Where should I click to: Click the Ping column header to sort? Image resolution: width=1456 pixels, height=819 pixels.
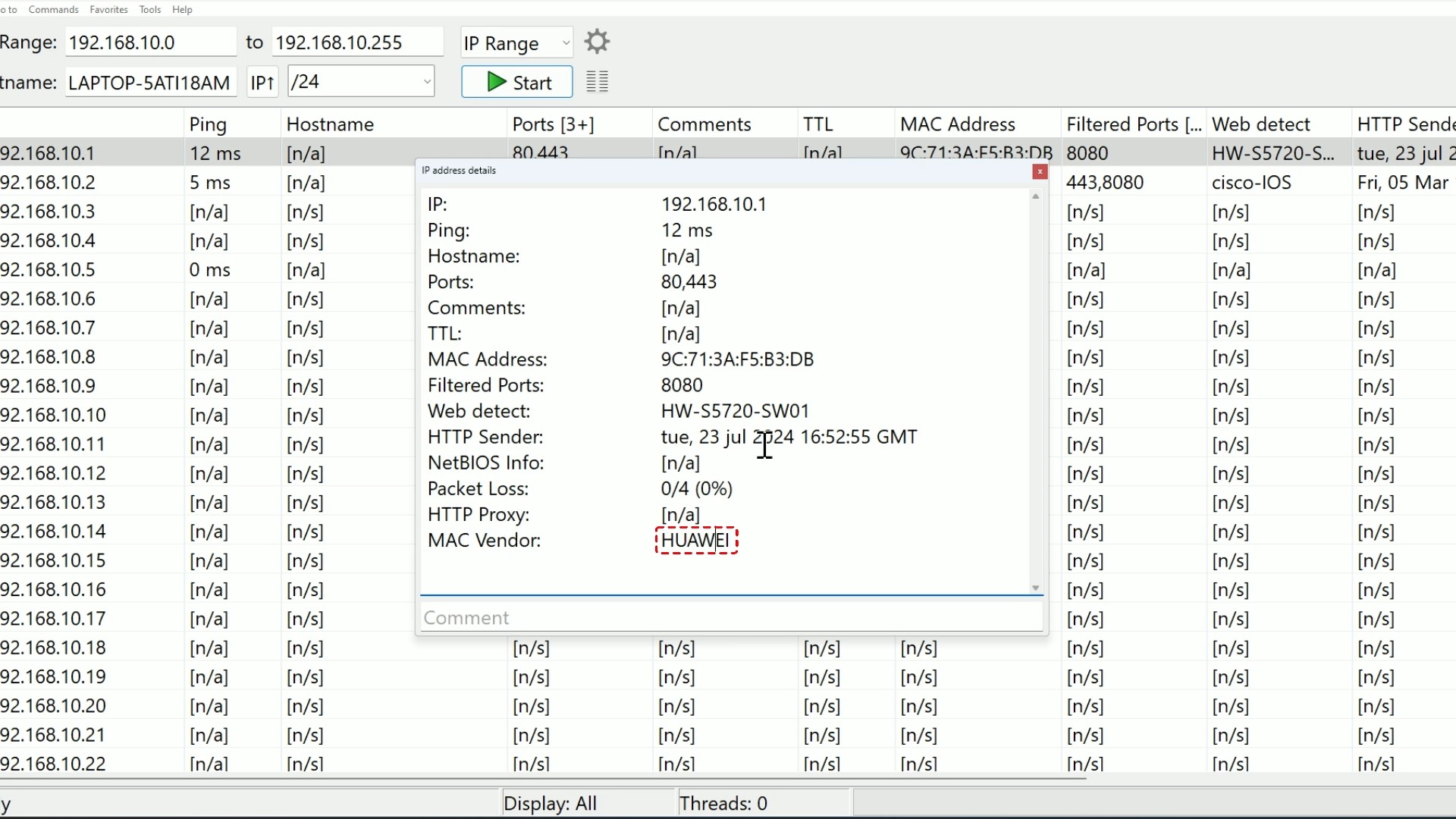pos(208,123)
